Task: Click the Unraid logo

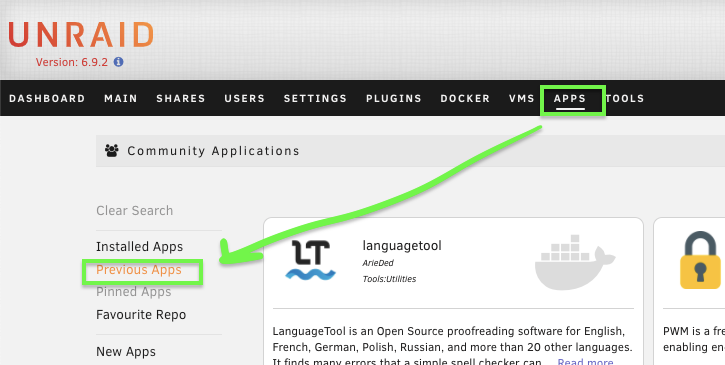Action: coord(80,35)
